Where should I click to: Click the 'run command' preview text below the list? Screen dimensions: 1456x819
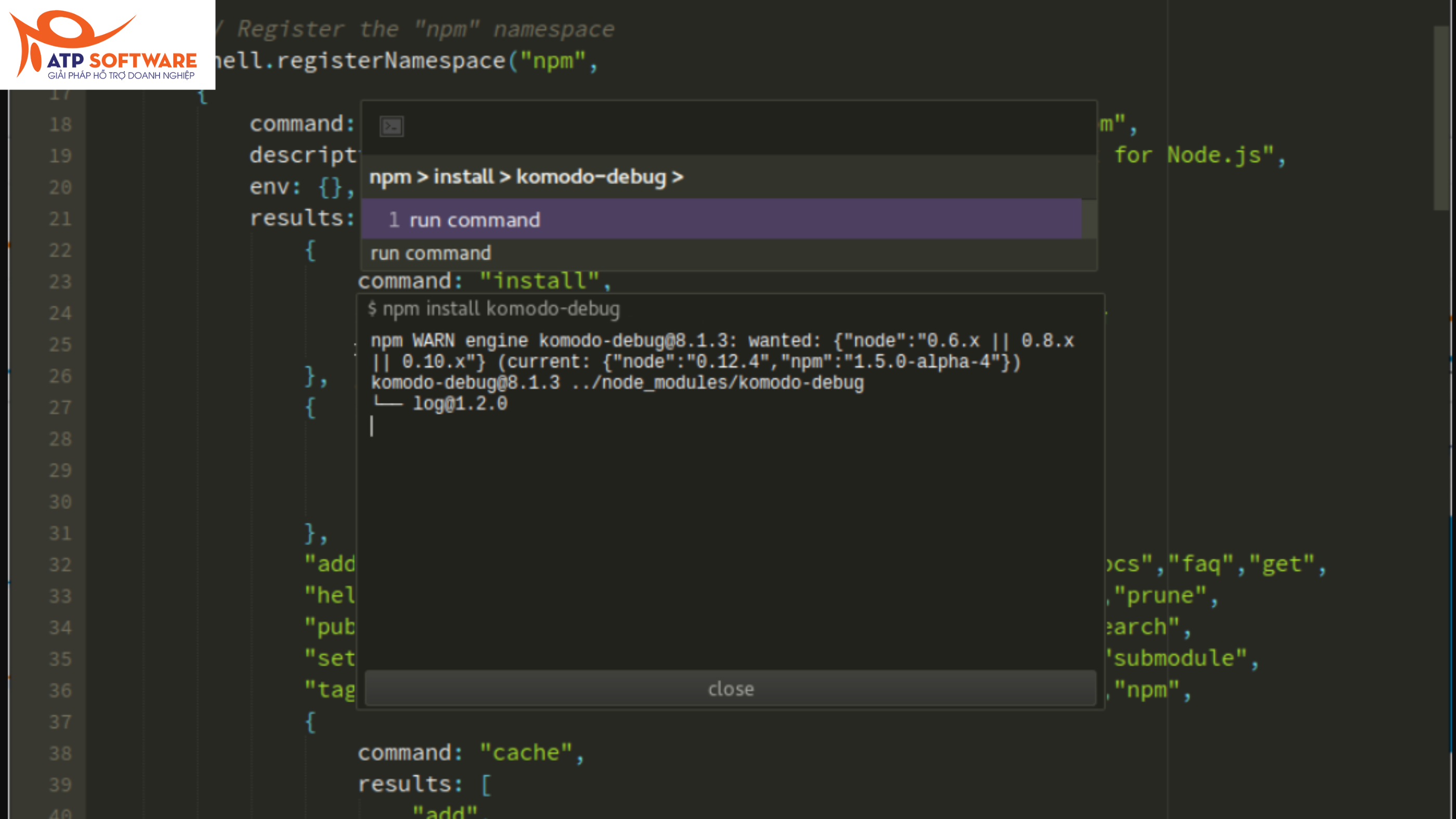(430, 253)
